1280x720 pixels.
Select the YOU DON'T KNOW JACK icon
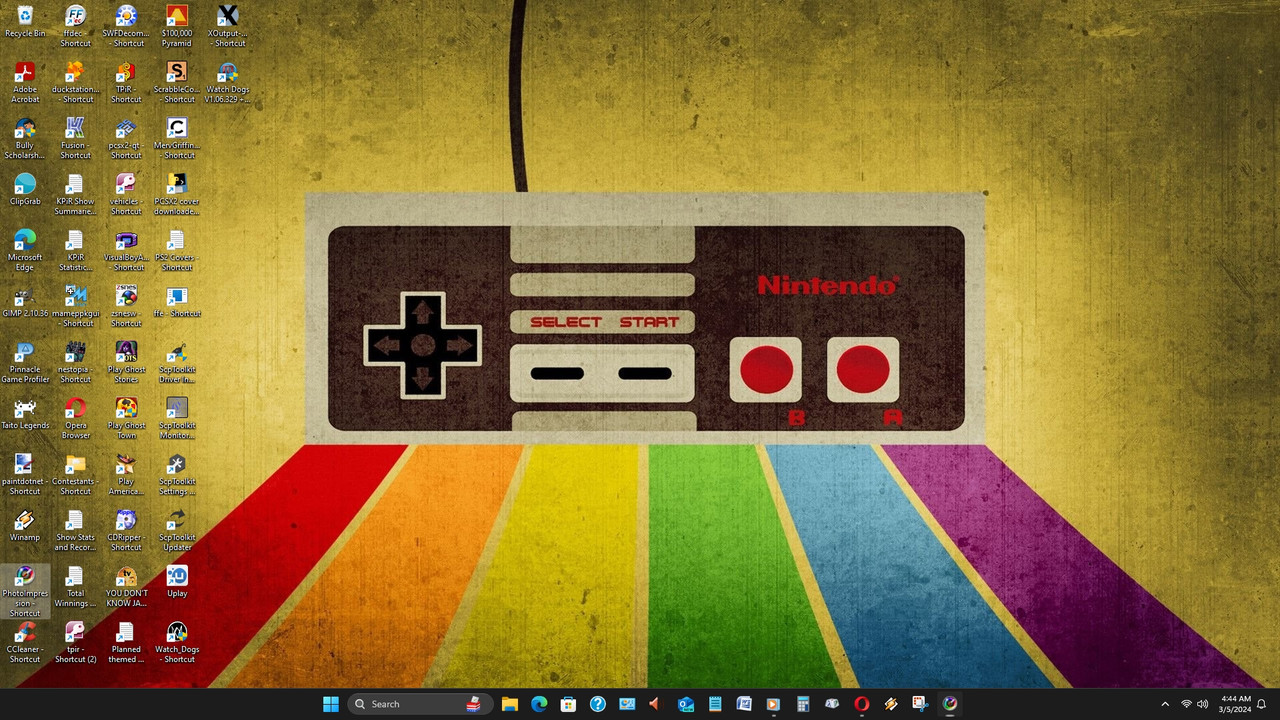click(x=126, y=586)
